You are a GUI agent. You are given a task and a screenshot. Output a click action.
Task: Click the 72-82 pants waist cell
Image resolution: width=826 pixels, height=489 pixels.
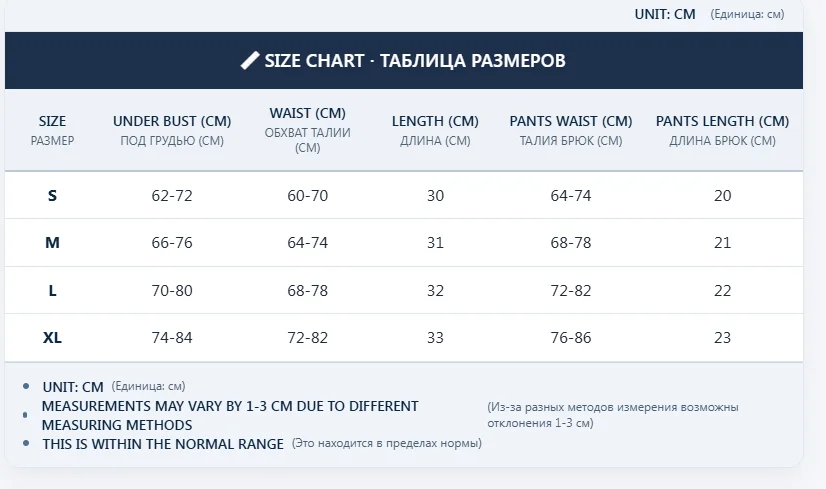pyautogui.click(x=571, y=291)
